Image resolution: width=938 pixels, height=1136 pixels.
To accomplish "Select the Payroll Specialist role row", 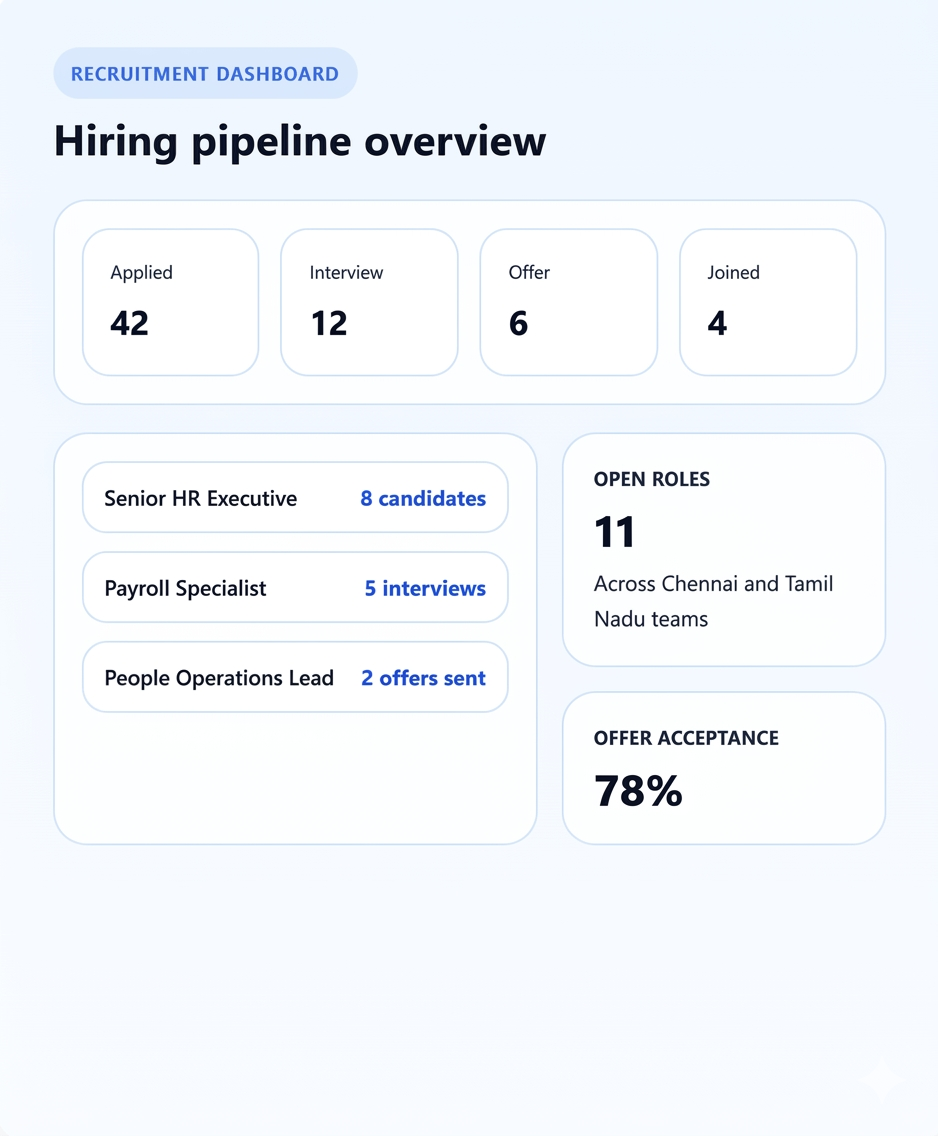I will pos(294,587).
